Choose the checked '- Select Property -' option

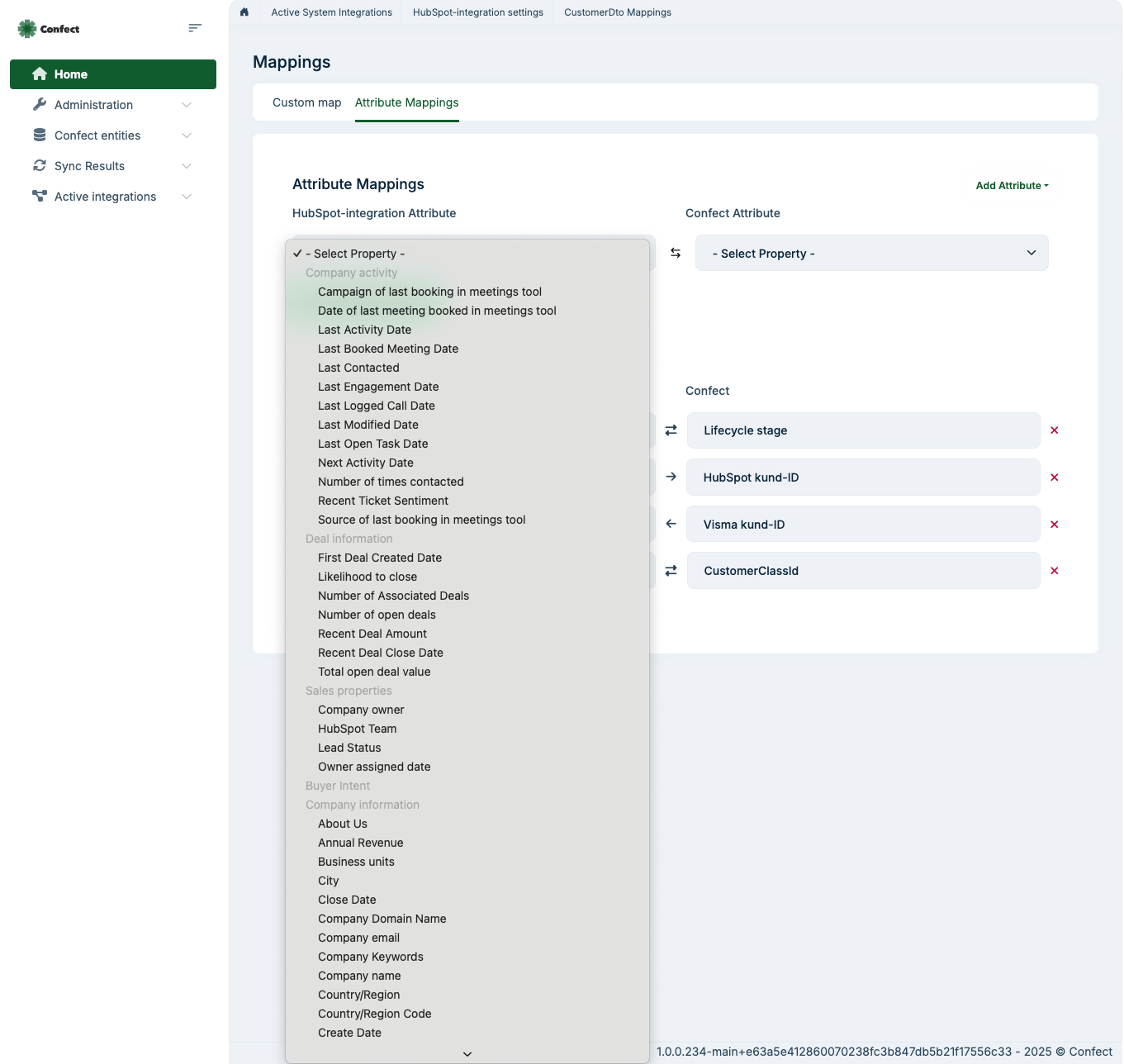click(x=467, y=254)
